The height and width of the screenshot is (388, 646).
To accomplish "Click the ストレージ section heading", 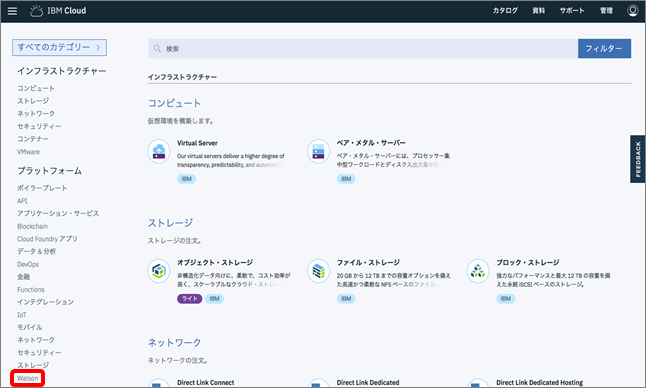I will (x=171, y=223).
